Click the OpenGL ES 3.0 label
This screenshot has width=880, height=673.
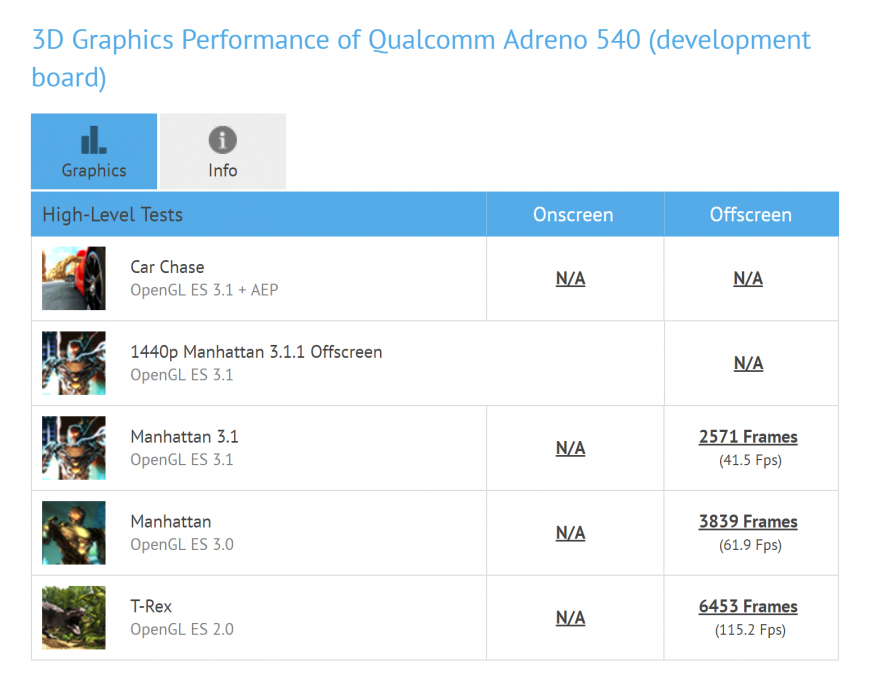pos(182,544)
